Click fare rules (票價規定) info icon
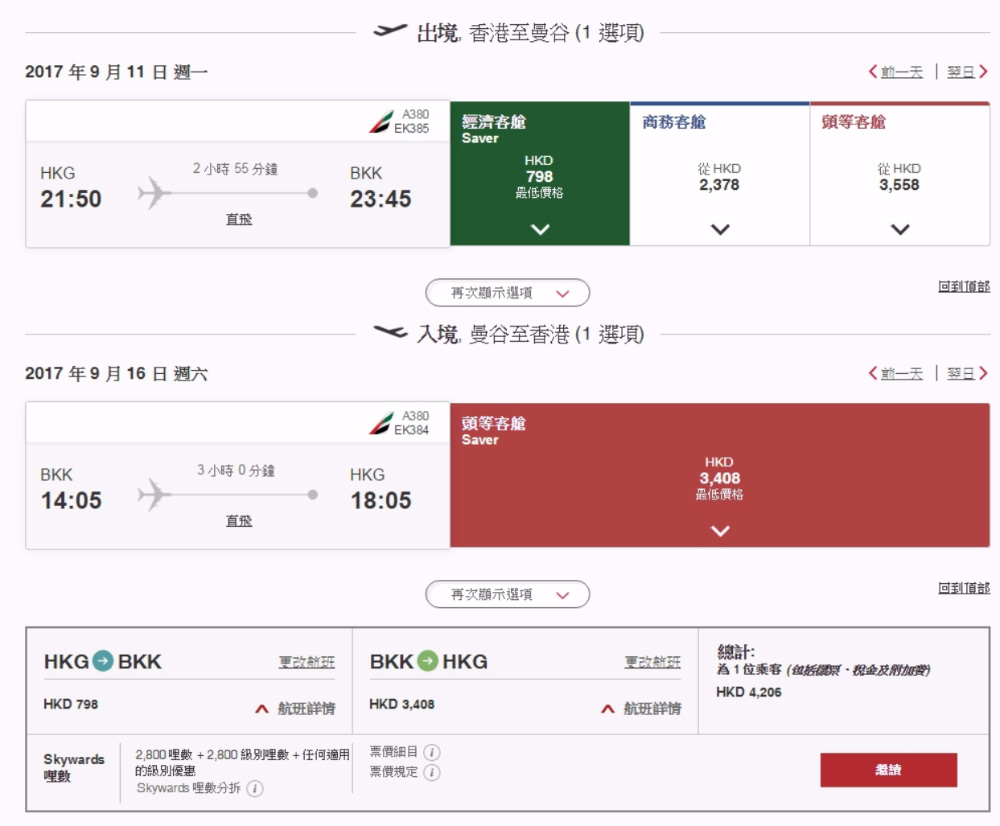 click(432, 772)
